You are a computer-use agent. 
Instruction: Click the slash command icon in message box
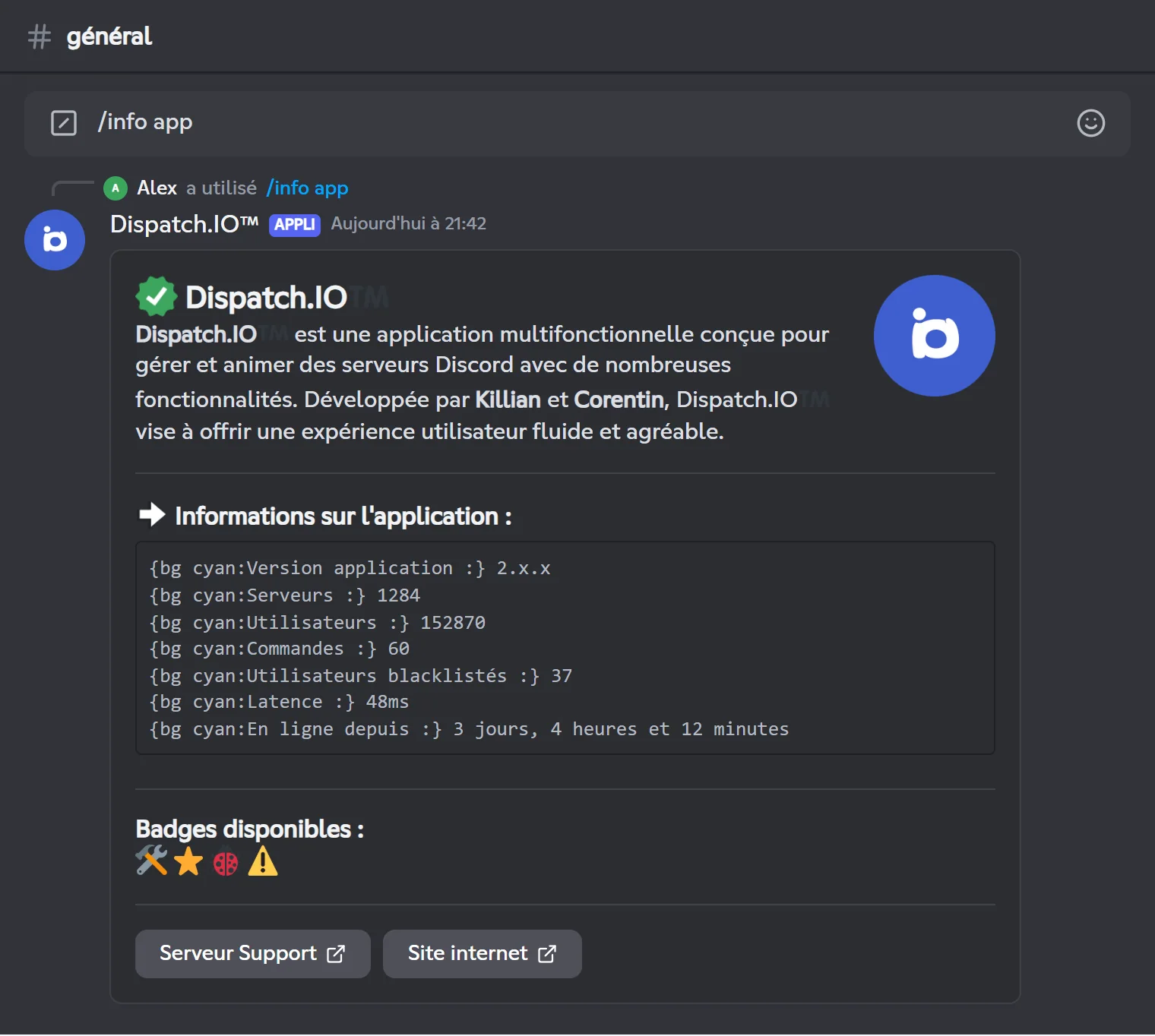point(64,123)
